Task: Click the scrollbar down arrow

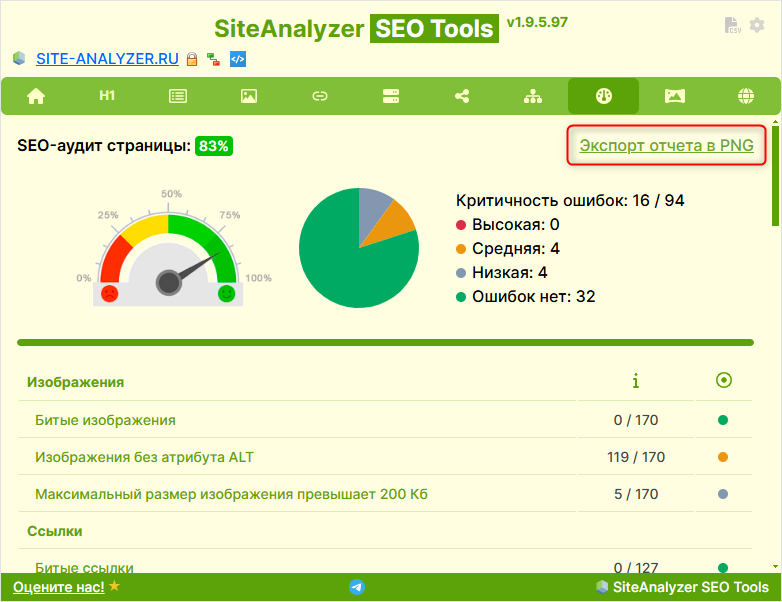Action: pos(776,567)
